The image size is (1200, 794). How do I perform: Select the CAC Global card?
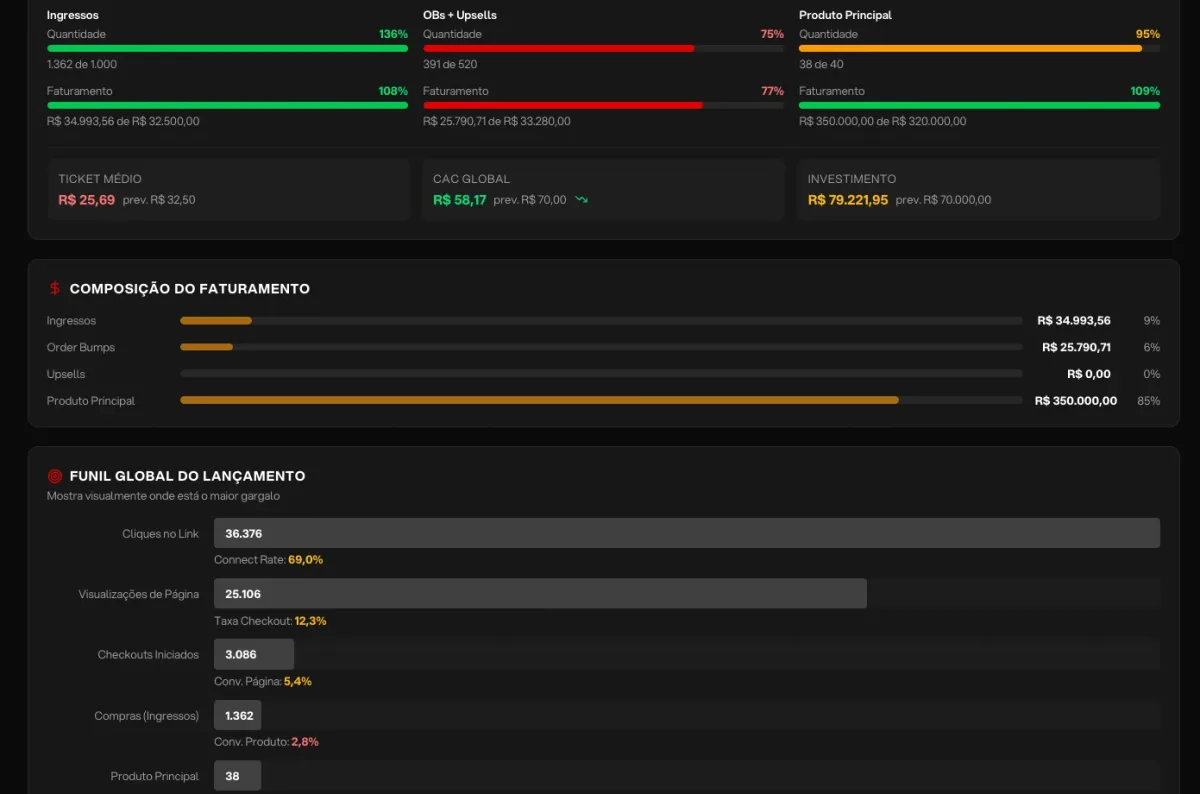604,189
